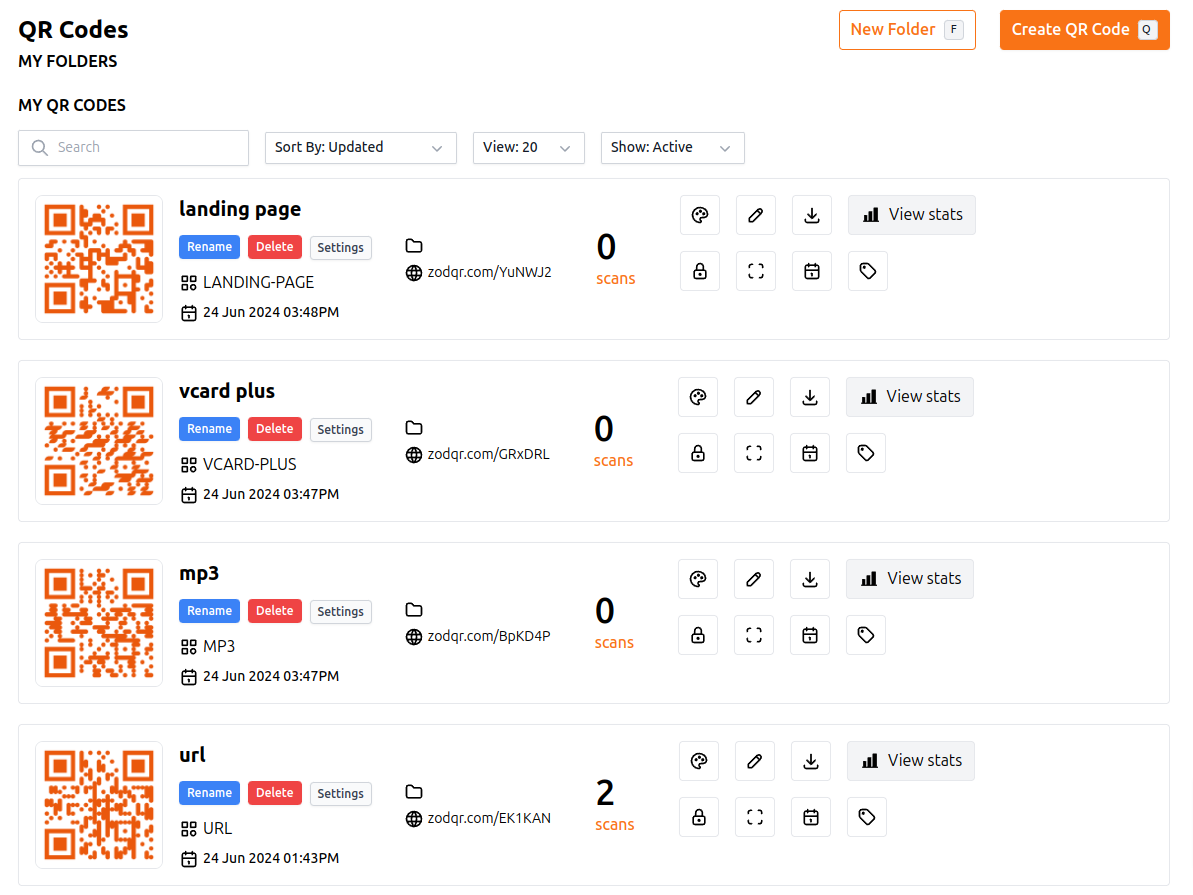Click the frame scan icon for url
This screenshot has width=1193, height=895.
(755, 817)
